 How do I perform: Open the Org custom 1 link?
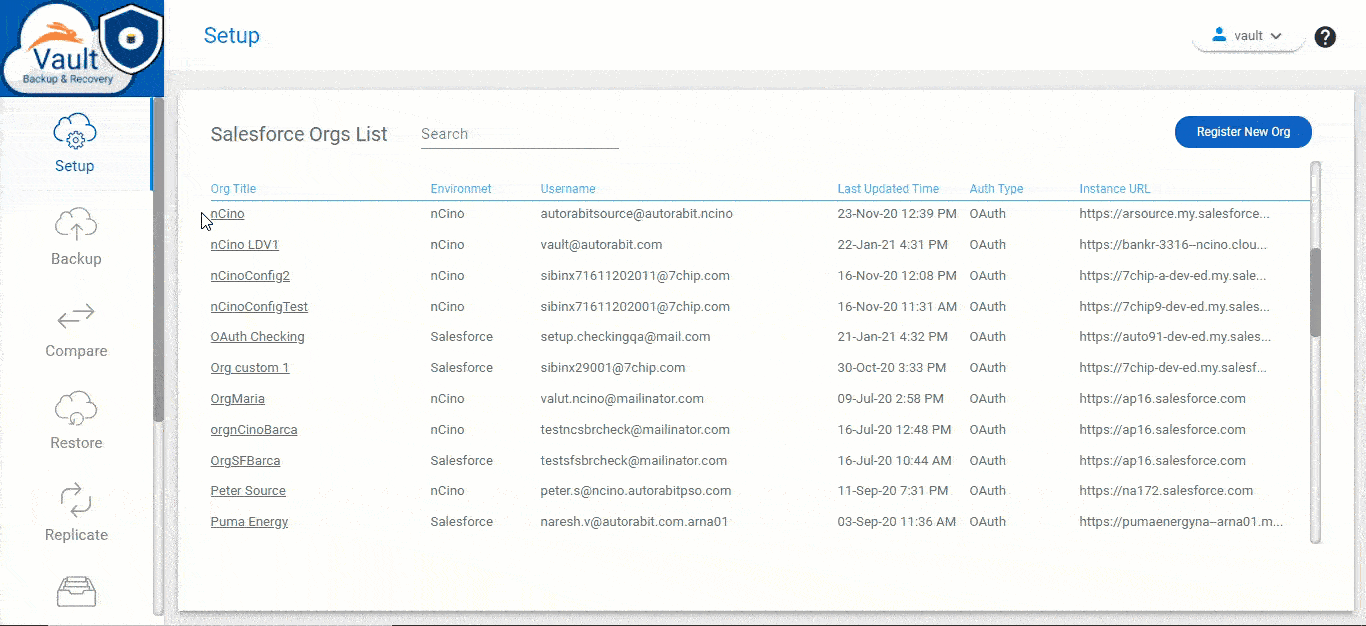249,368
